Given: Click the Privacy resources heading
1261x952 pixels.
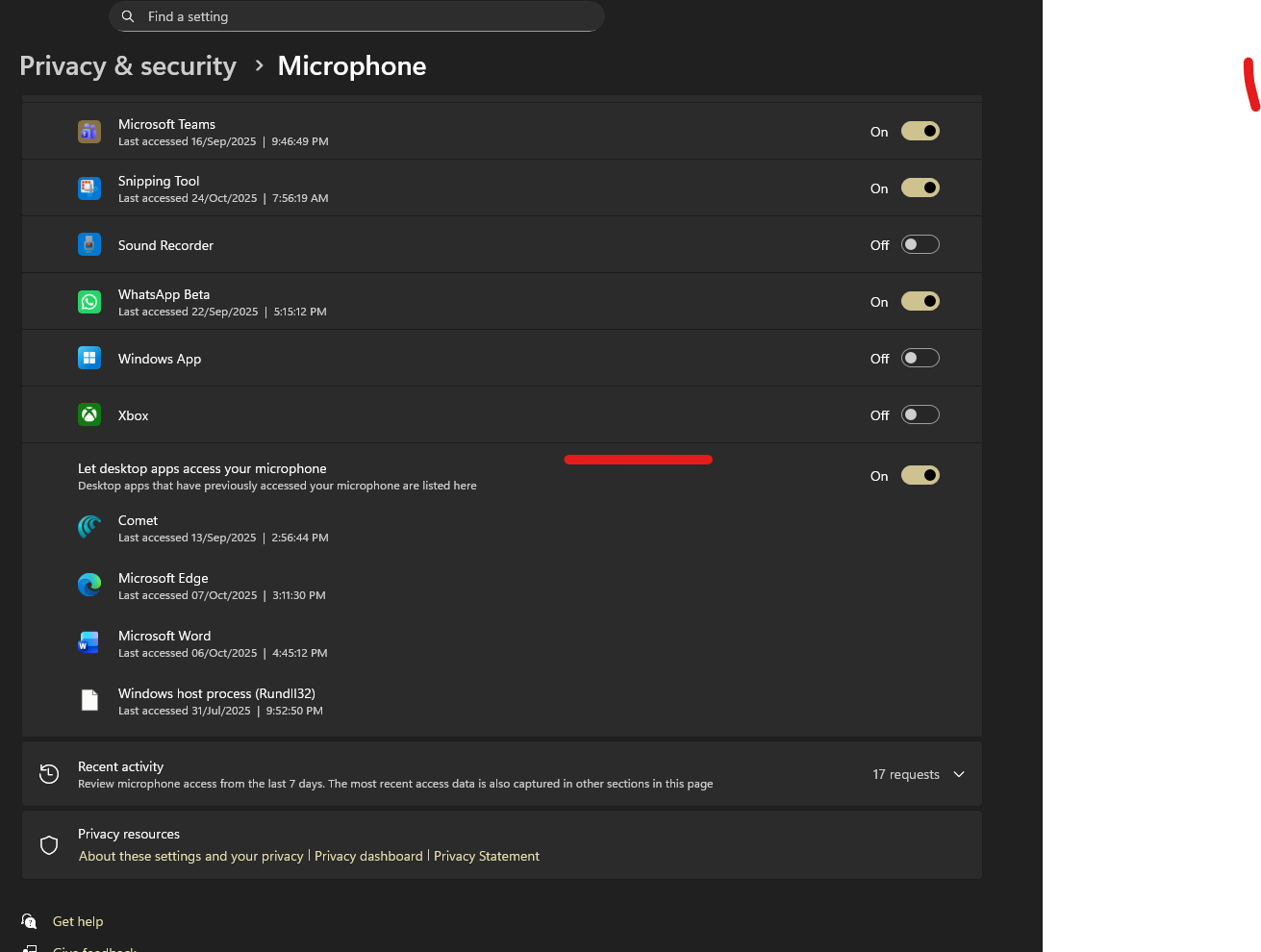Looking at the screenshot, I should (x=129, y=834).
